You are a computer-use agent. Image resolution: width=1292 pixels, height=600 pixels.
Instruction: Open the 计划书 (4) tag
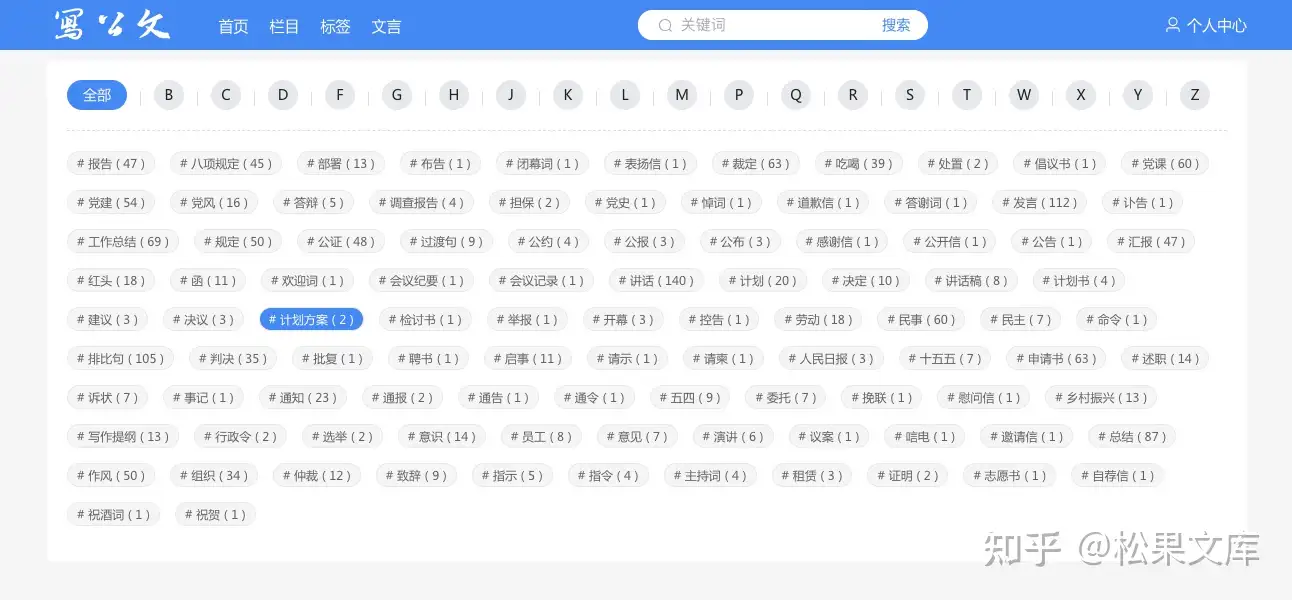pyautogui.click(x=1079, y=281)
